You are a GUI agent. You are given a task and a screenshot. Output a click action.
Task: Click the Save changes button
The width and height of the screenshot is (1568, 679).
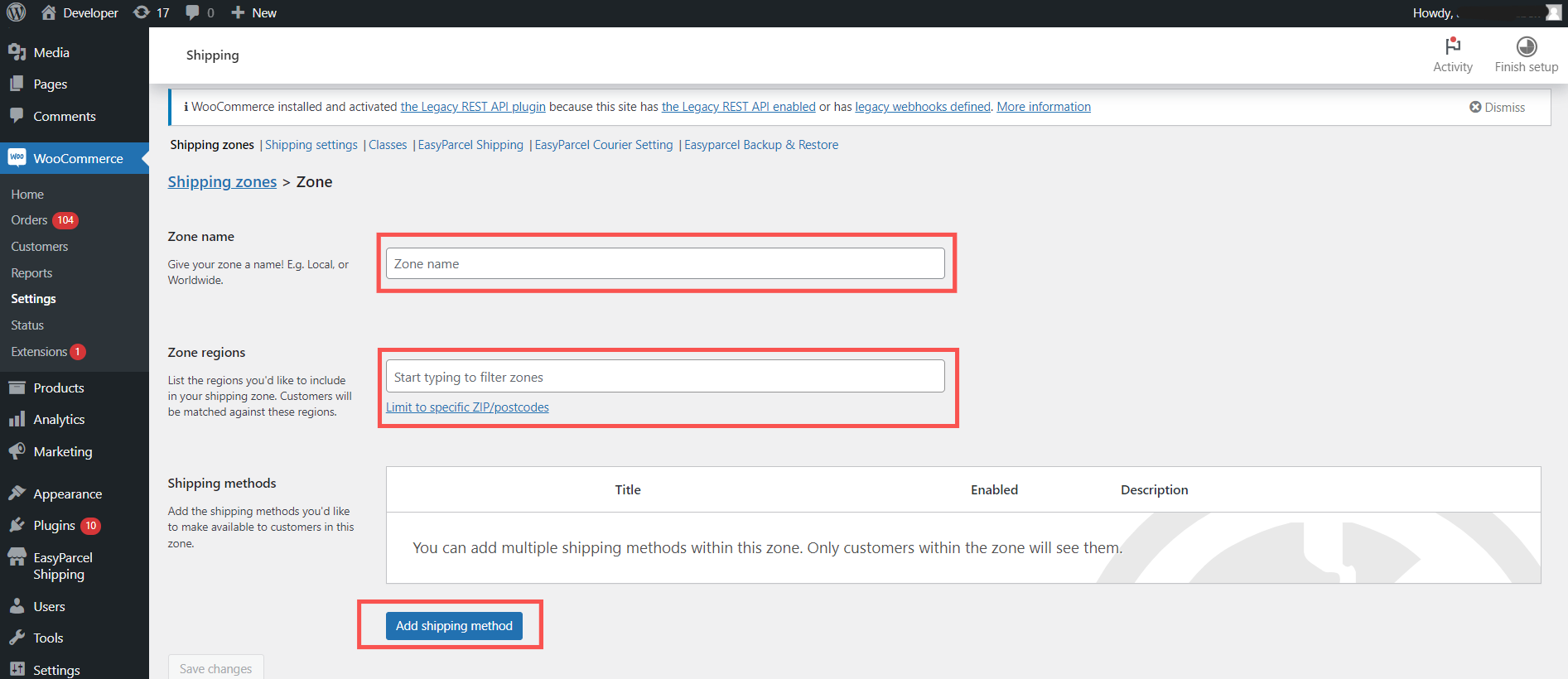coord(215,667)
